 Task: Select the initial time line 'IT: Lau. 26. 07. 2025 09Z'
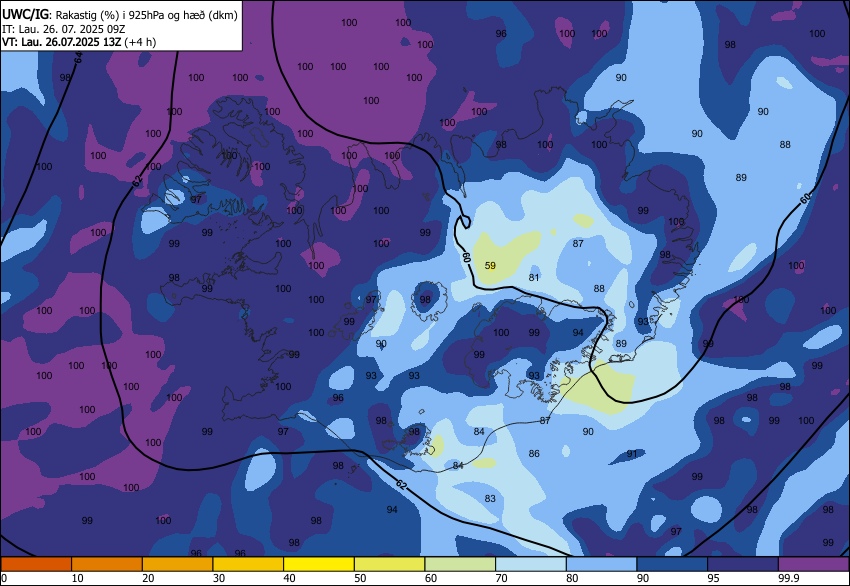click(x=63, y=29)
